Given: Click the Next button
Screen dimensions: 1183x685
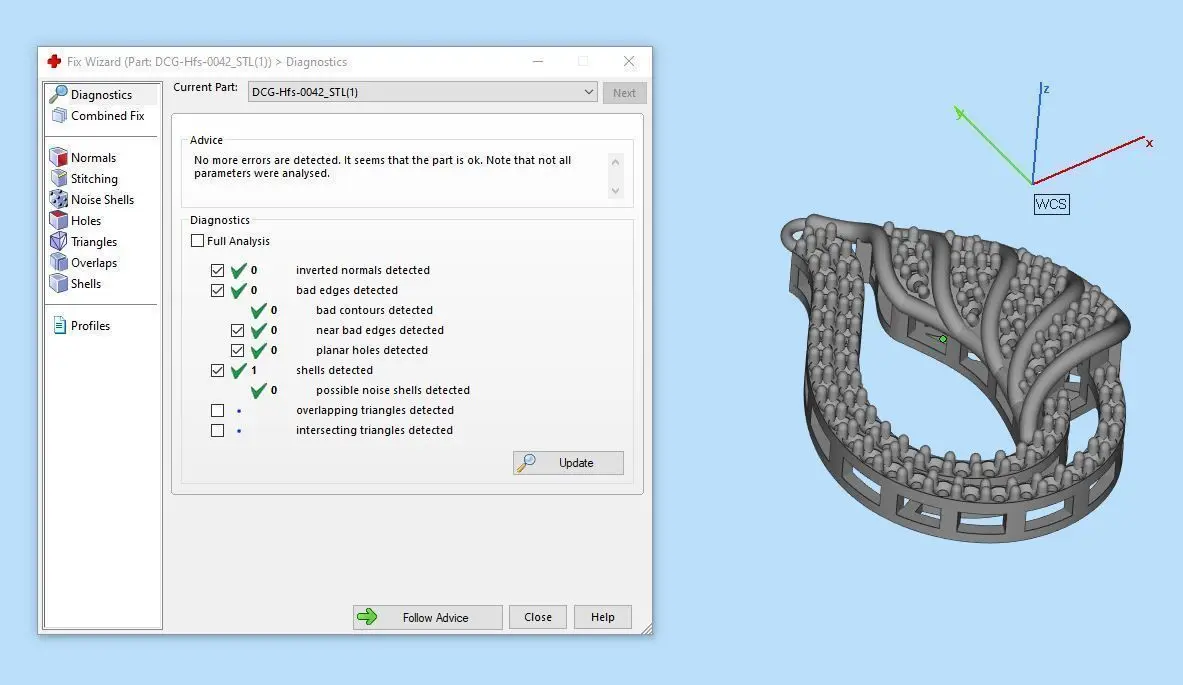Looking at the screenshot, I should 624,93.
